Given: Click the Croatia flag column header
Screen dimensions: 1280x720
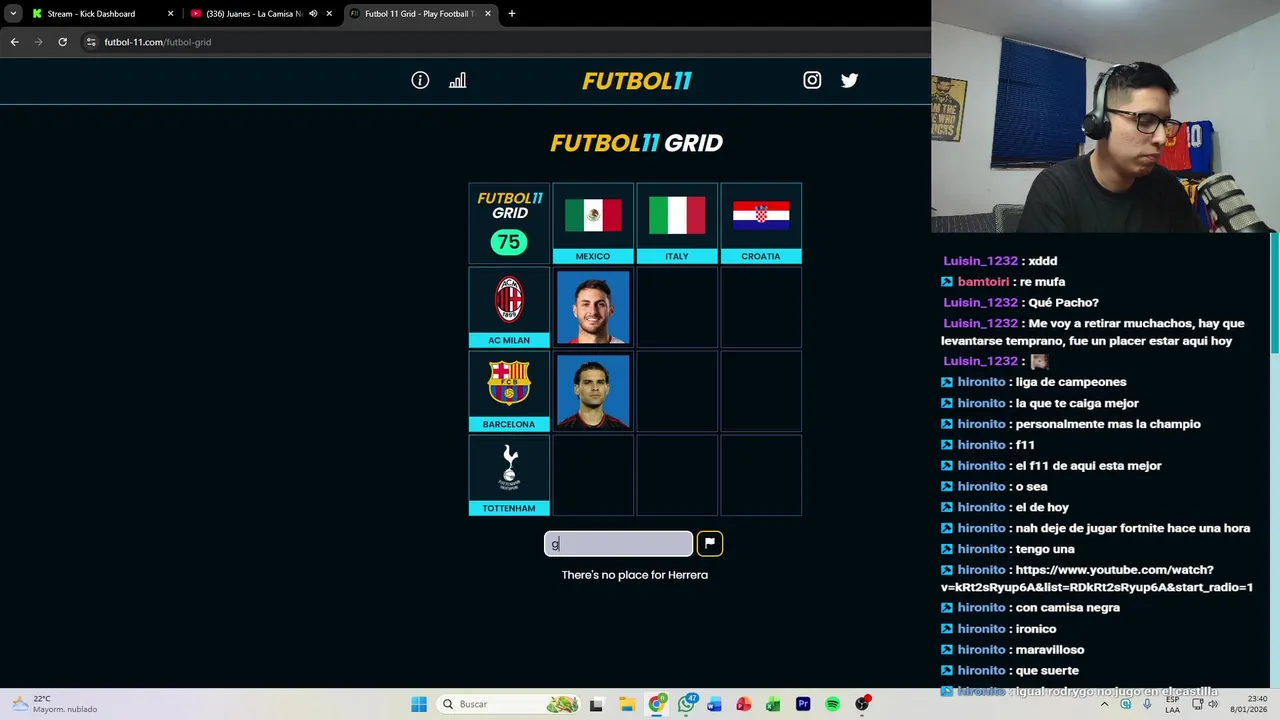Looking at the screenshot, I should 761,223.
